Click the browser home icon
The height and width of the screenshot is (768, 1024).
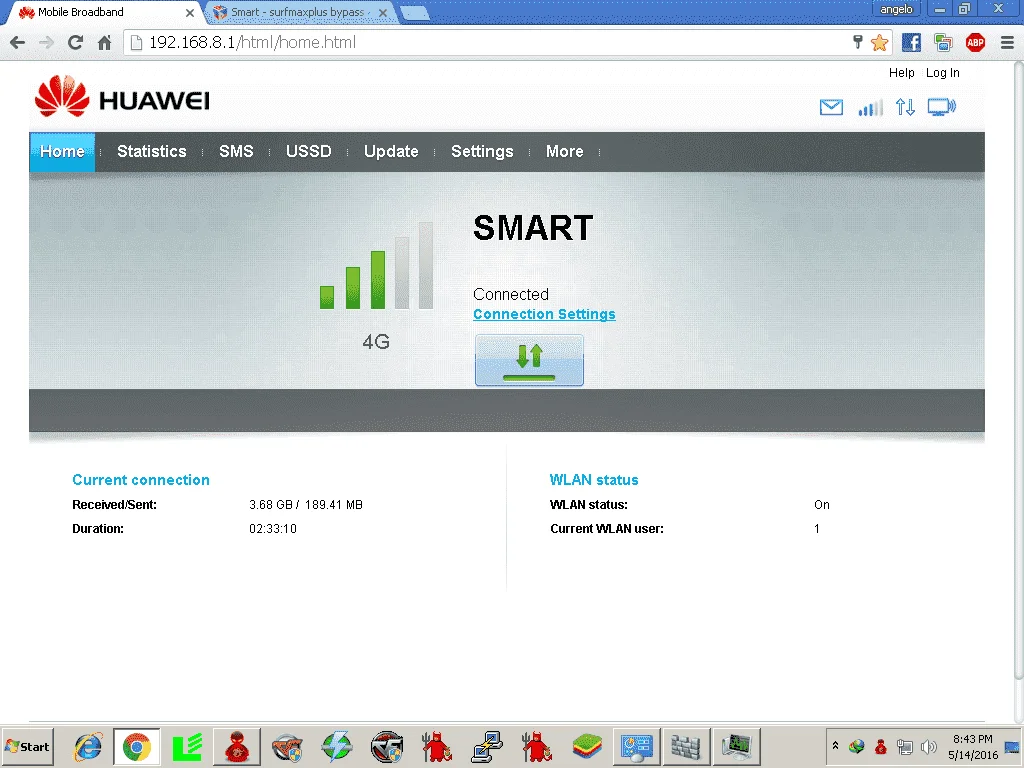click(104, 42)
